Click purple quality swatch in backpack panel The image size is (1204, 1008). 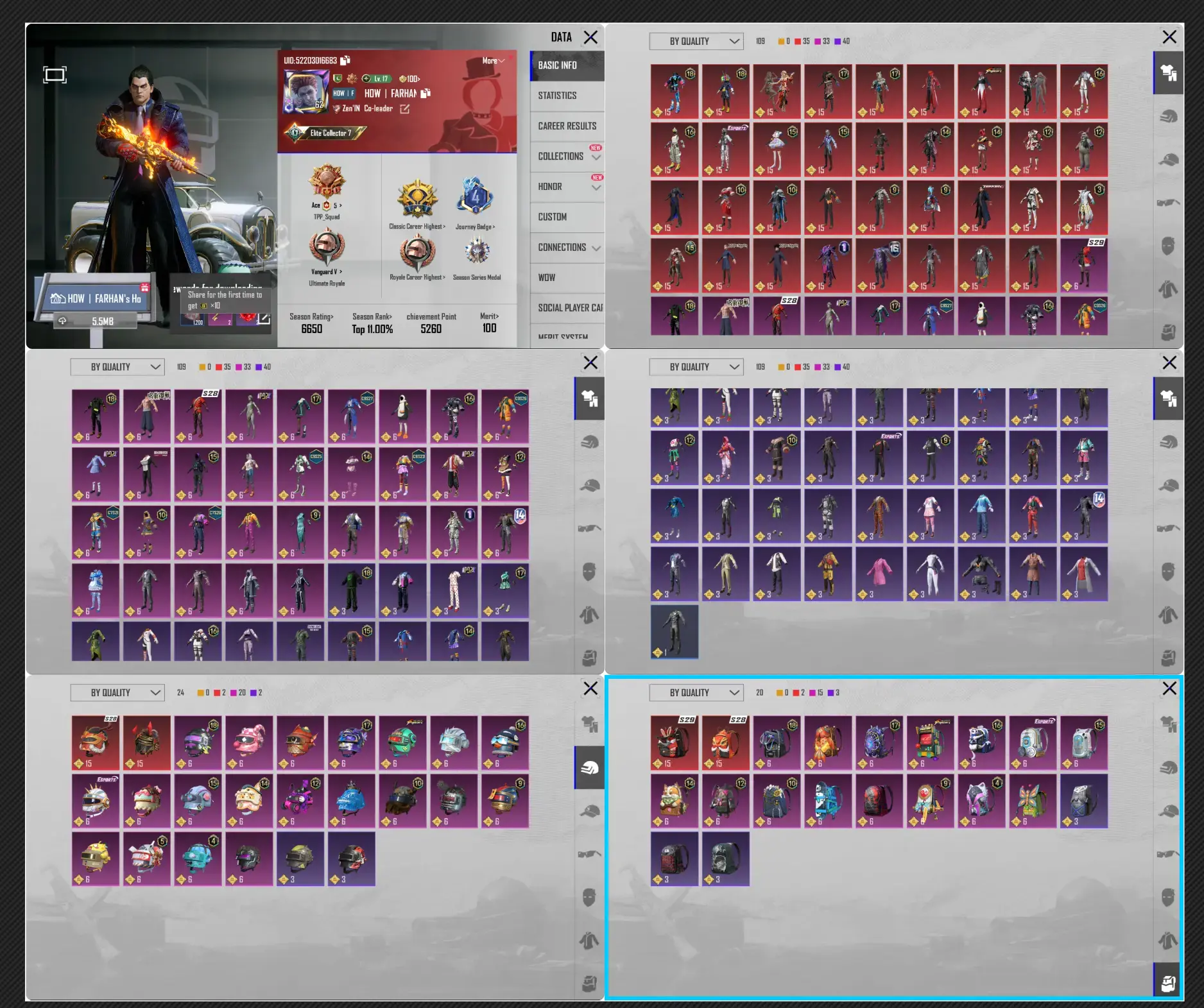coord(831,693)
